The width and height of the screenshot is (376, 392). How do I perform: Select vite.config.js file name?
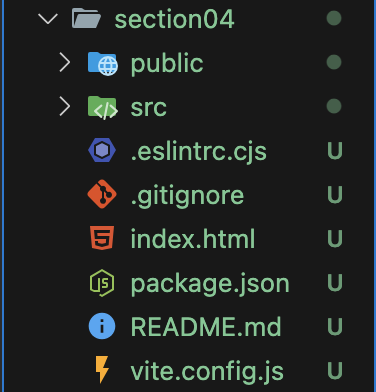tap(207, 372)
